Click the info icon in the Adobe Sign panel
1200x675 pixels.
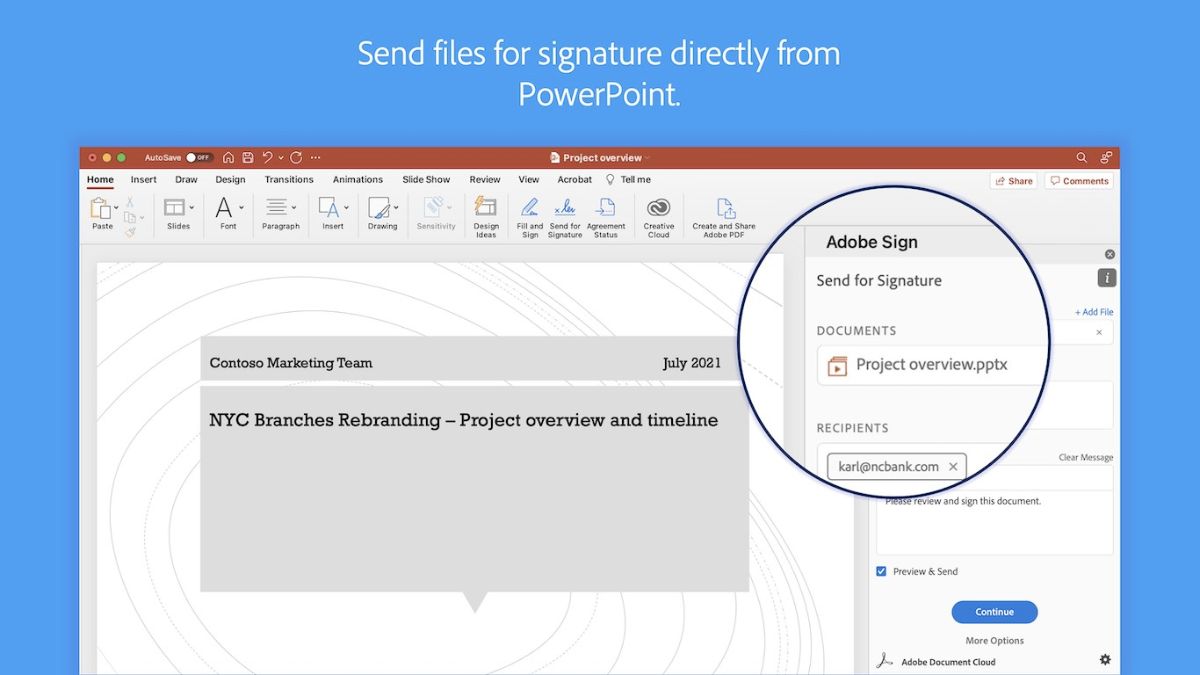1106,278
